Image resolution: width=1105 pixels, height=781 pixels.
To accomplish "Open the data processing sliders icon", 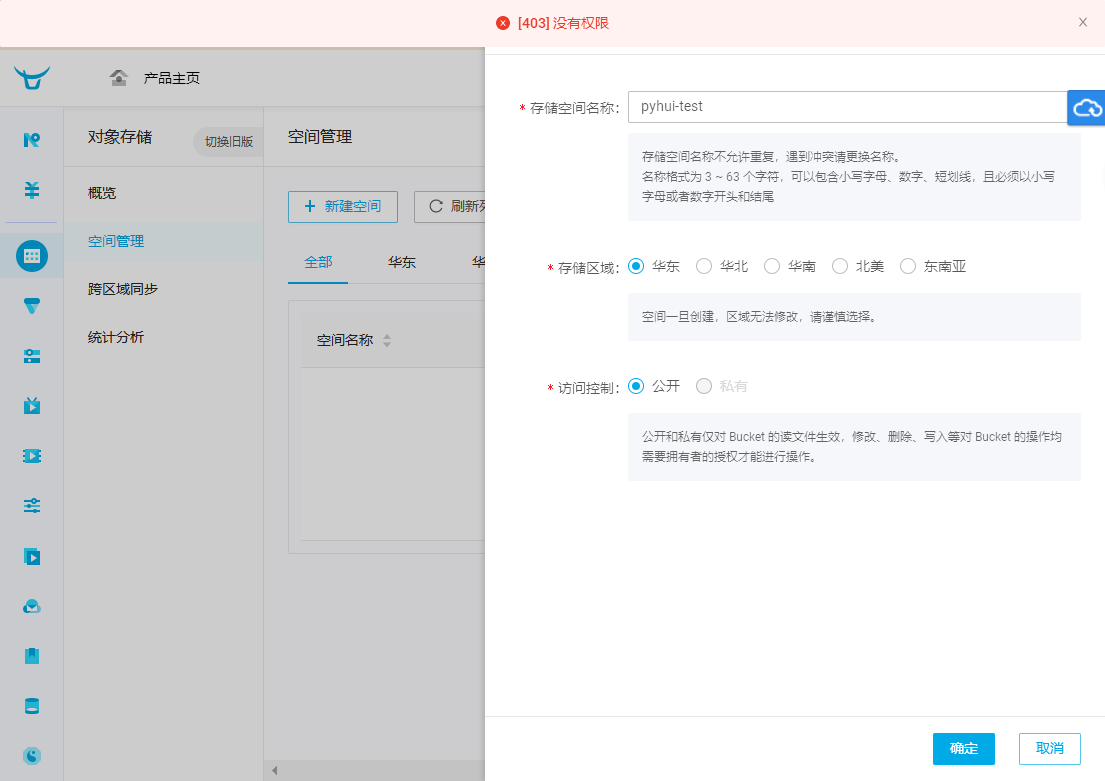I will [32, 506].
